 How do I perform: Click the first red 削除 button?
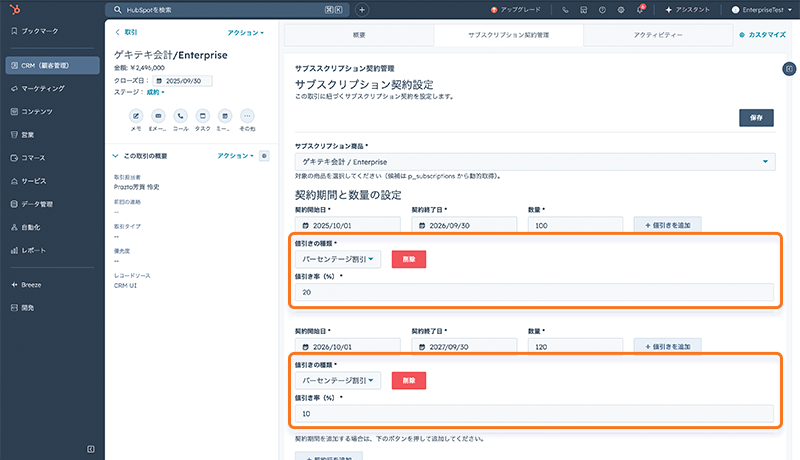click(409, 259)
